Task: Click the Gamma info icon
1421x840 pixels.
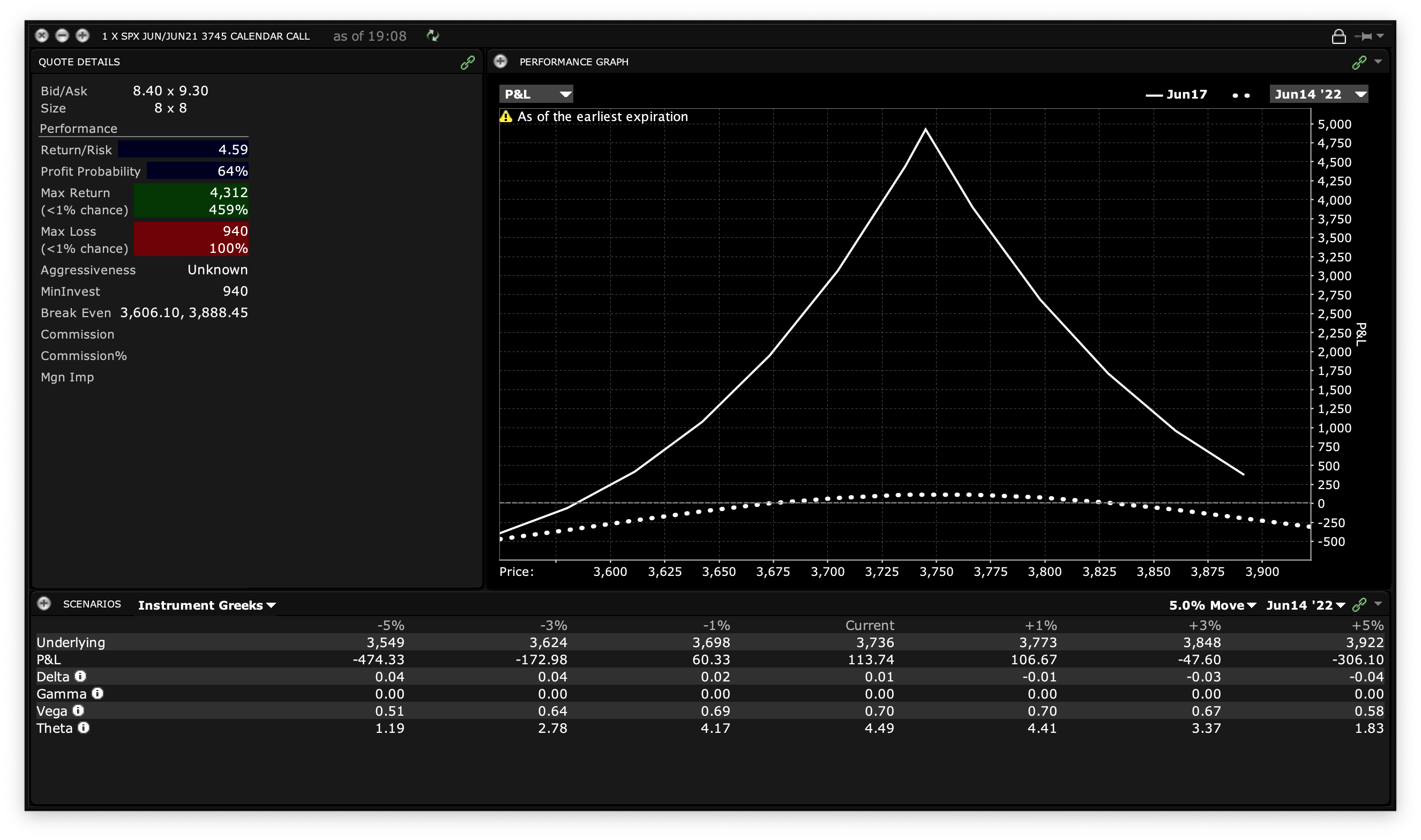Action: coord(98,693)
